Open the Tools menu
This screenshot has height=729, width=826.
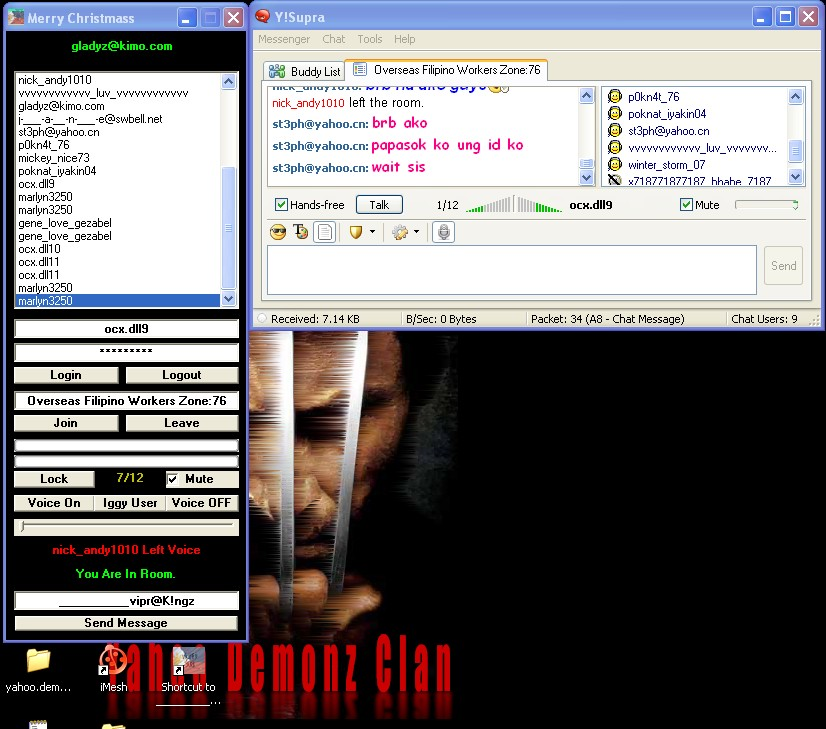369,39
